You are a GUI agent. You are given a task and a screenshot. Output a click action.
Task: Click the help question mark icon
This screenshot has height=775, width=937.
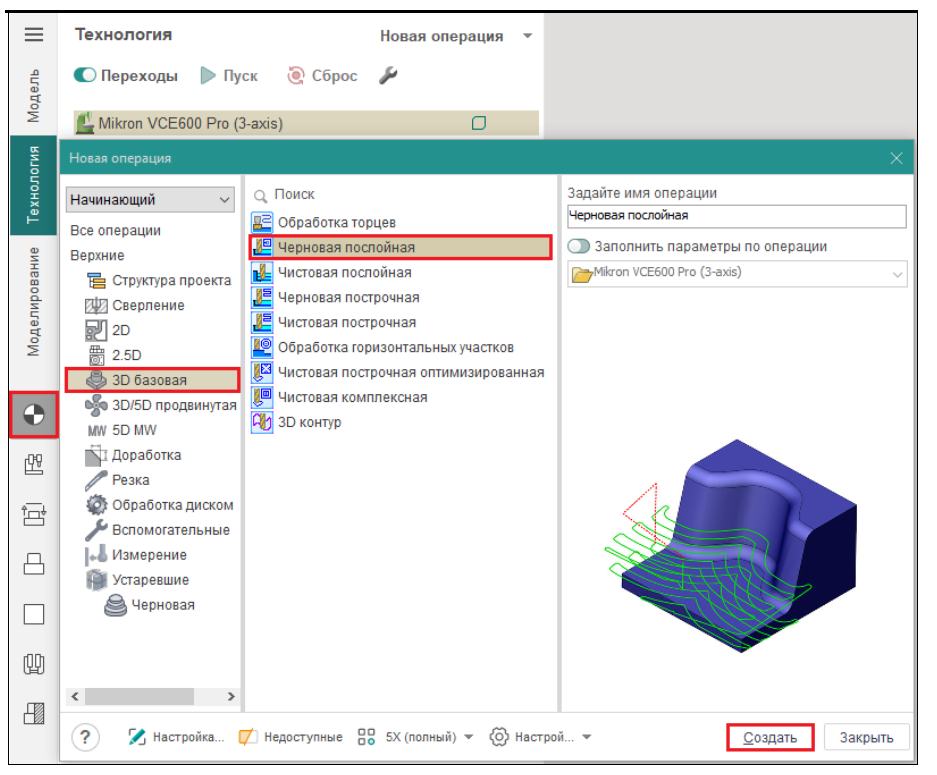85,737
